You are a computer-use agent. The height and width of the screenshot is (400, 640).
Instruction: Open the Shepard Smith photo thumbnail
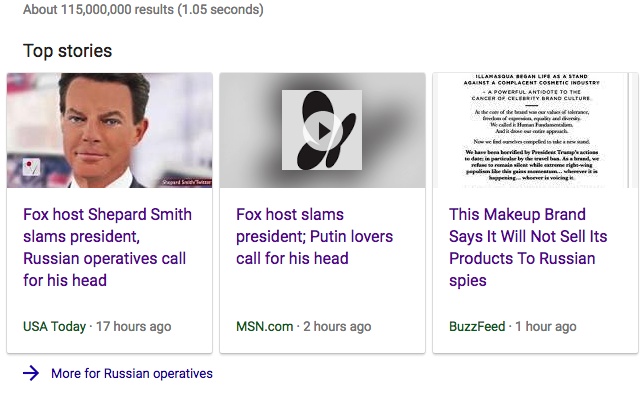(109, 130)
